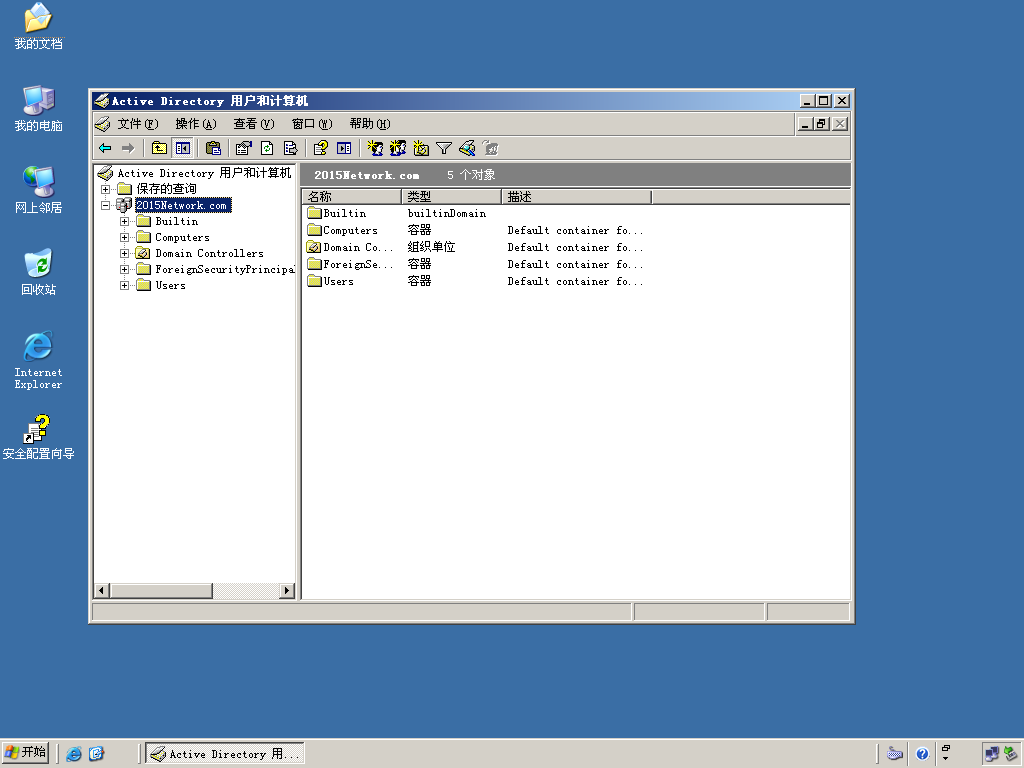Sort by the 名称 column header
Image resolution: width=1024 pixels, height=768 pixels.
tap(351, 197)
